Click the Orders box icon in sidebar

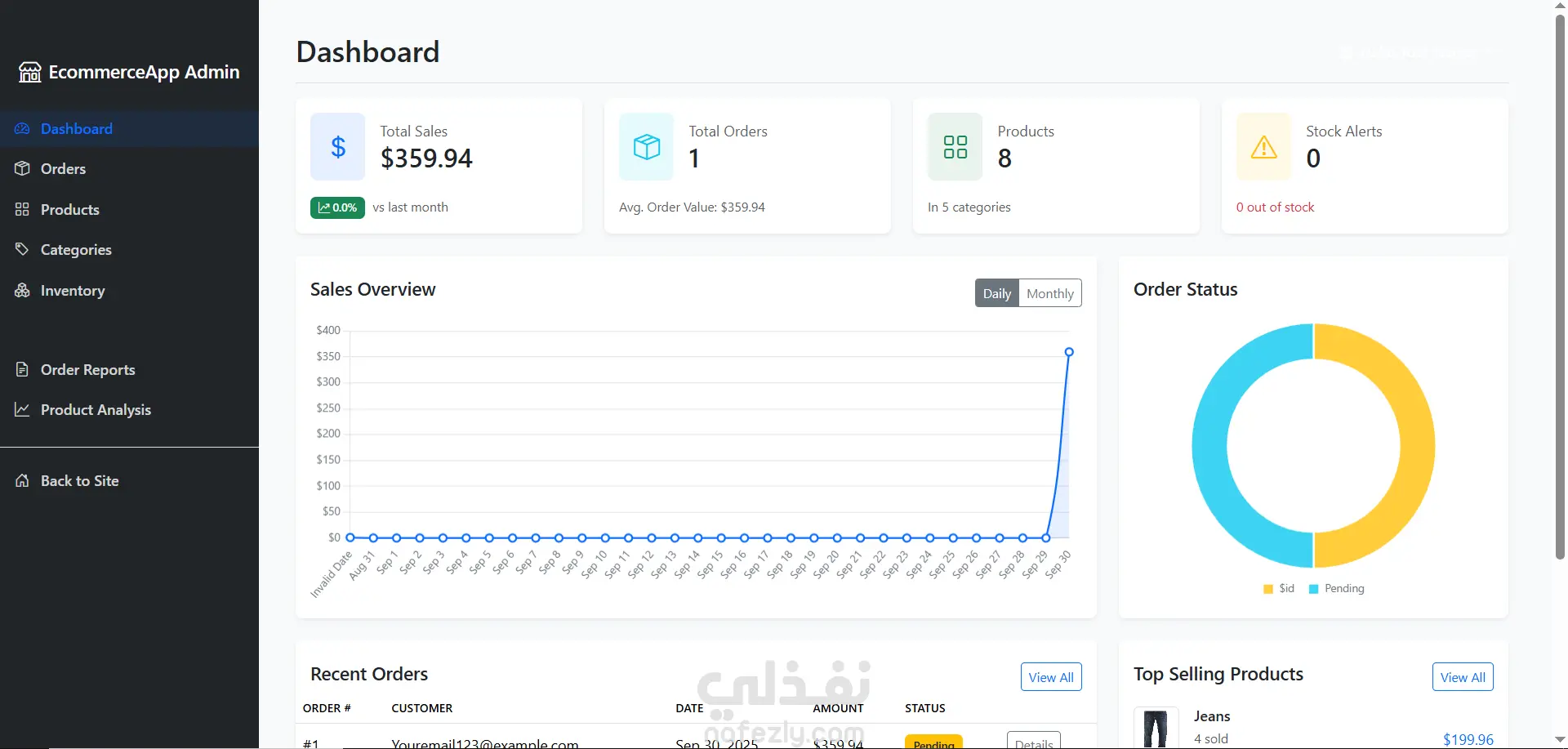click(x=22, y=169)
